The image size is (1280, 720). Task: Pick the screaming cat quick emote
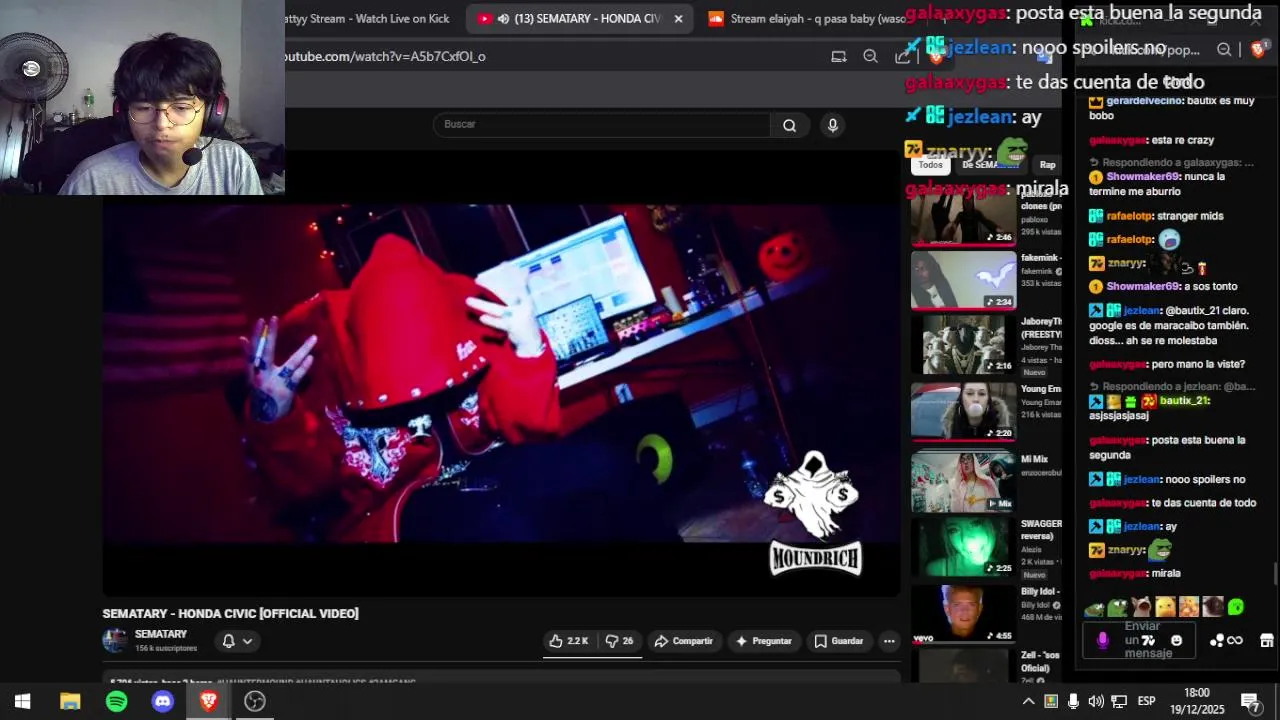tap(1141, 607)
